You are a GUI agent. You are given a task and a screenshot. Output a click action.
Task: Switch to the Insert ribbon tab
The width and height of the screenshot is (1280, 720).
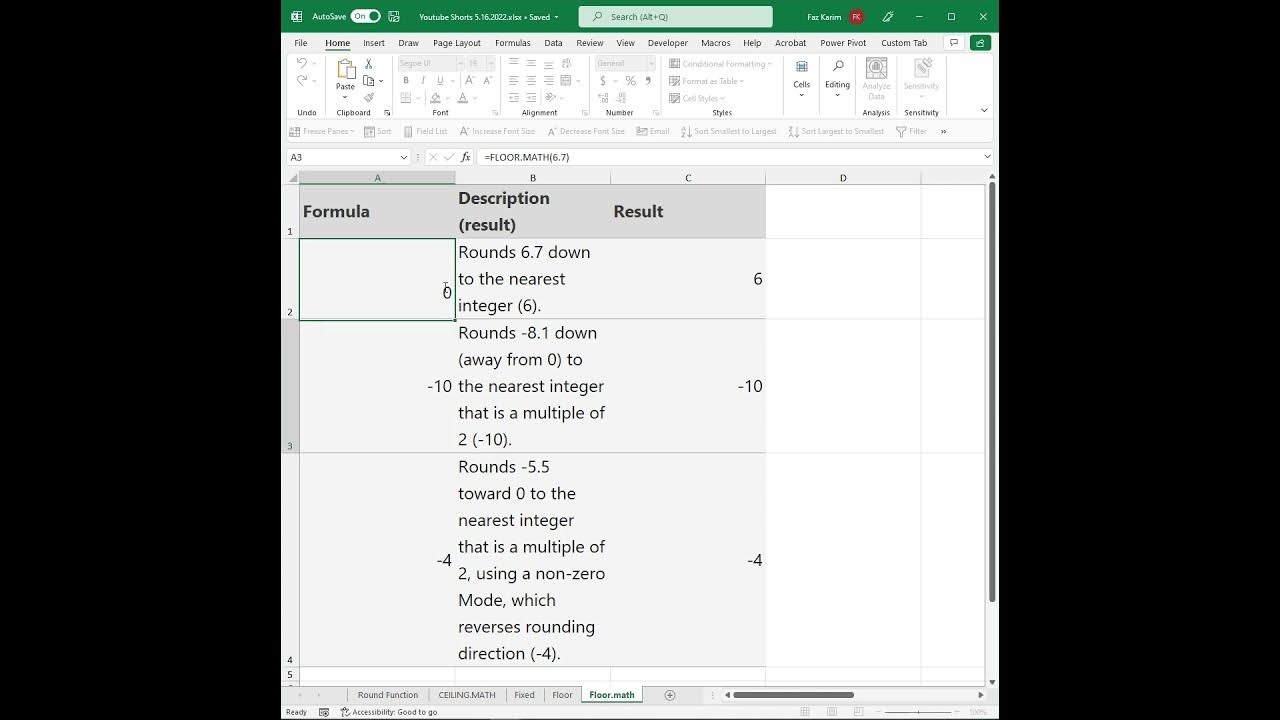point(374,43)
